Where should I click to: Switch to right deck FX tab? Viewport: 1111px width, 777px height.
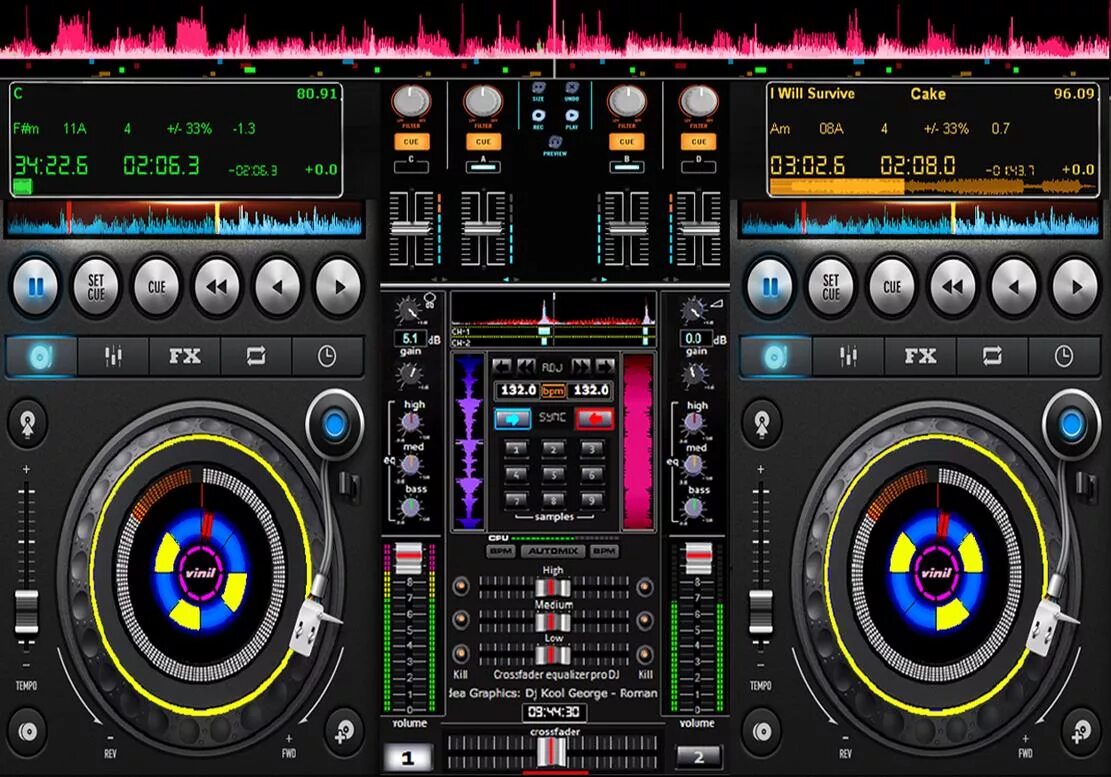click(x=920, y=356)
